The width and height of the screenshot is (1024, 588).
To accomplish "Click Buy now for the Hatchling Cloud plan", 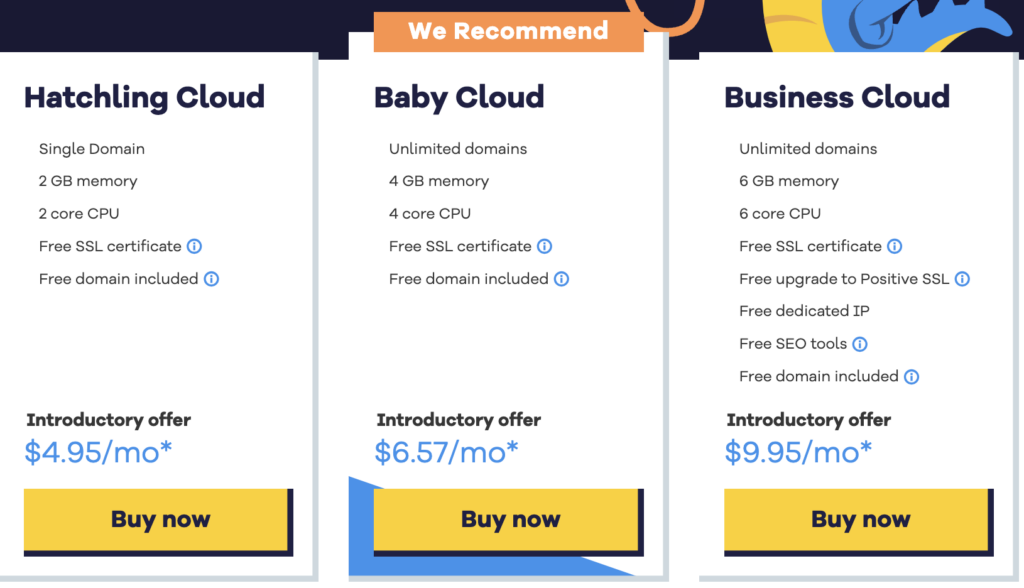I will (x=157, y=519).
